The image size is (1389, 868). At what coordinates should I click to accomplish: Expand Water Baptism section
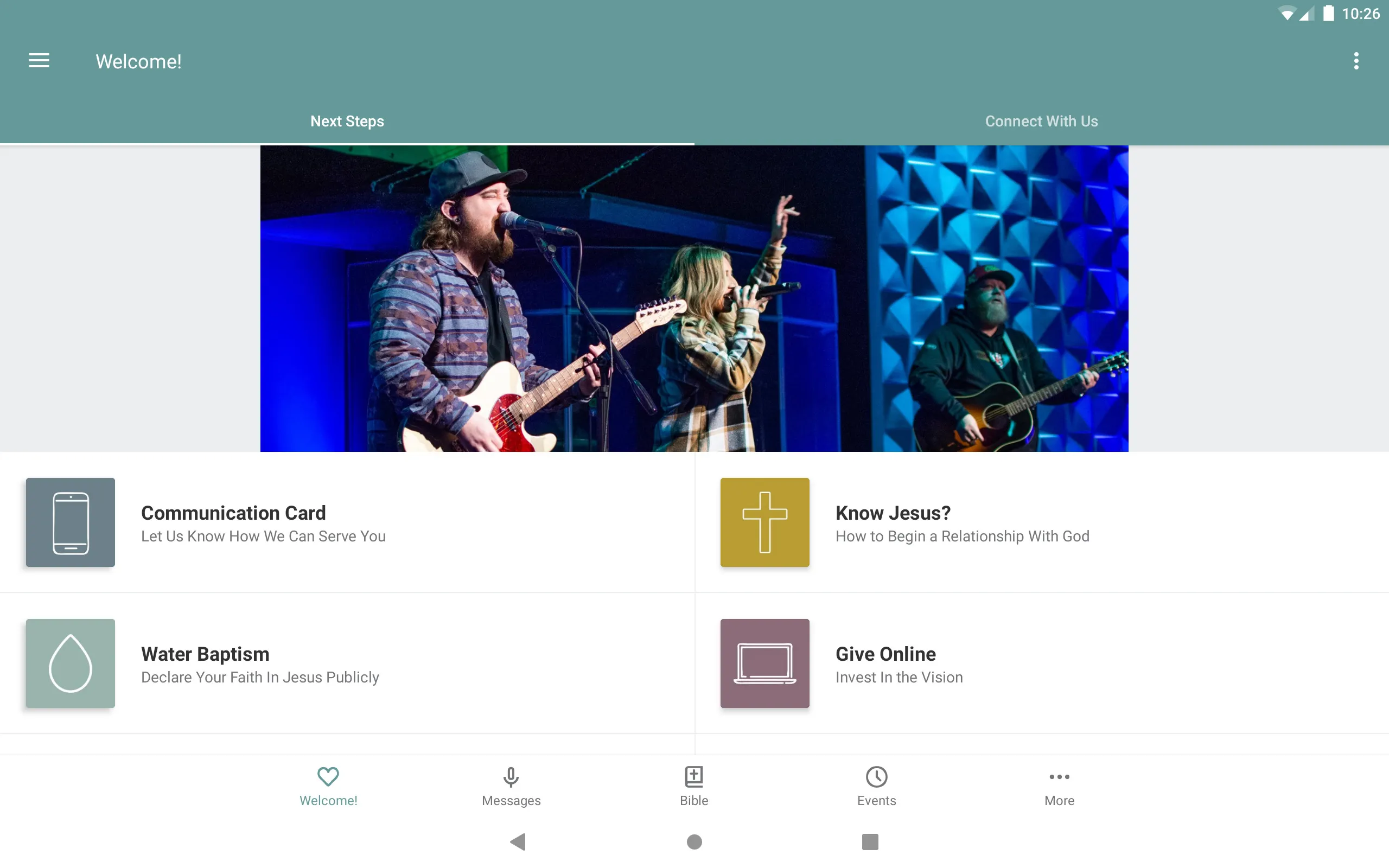pos(347,663)
